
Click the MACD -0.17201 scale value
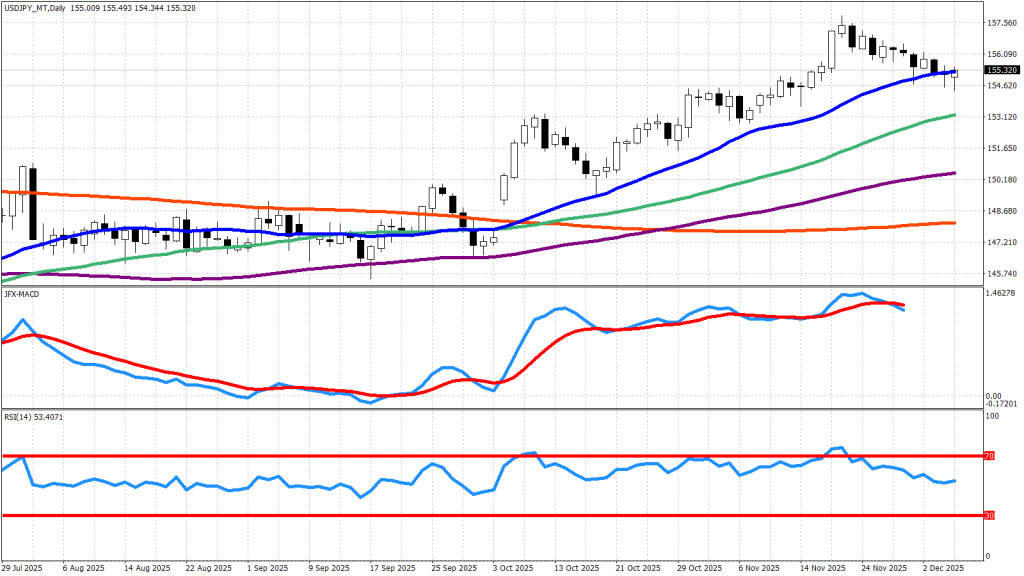click(1002, 404)
